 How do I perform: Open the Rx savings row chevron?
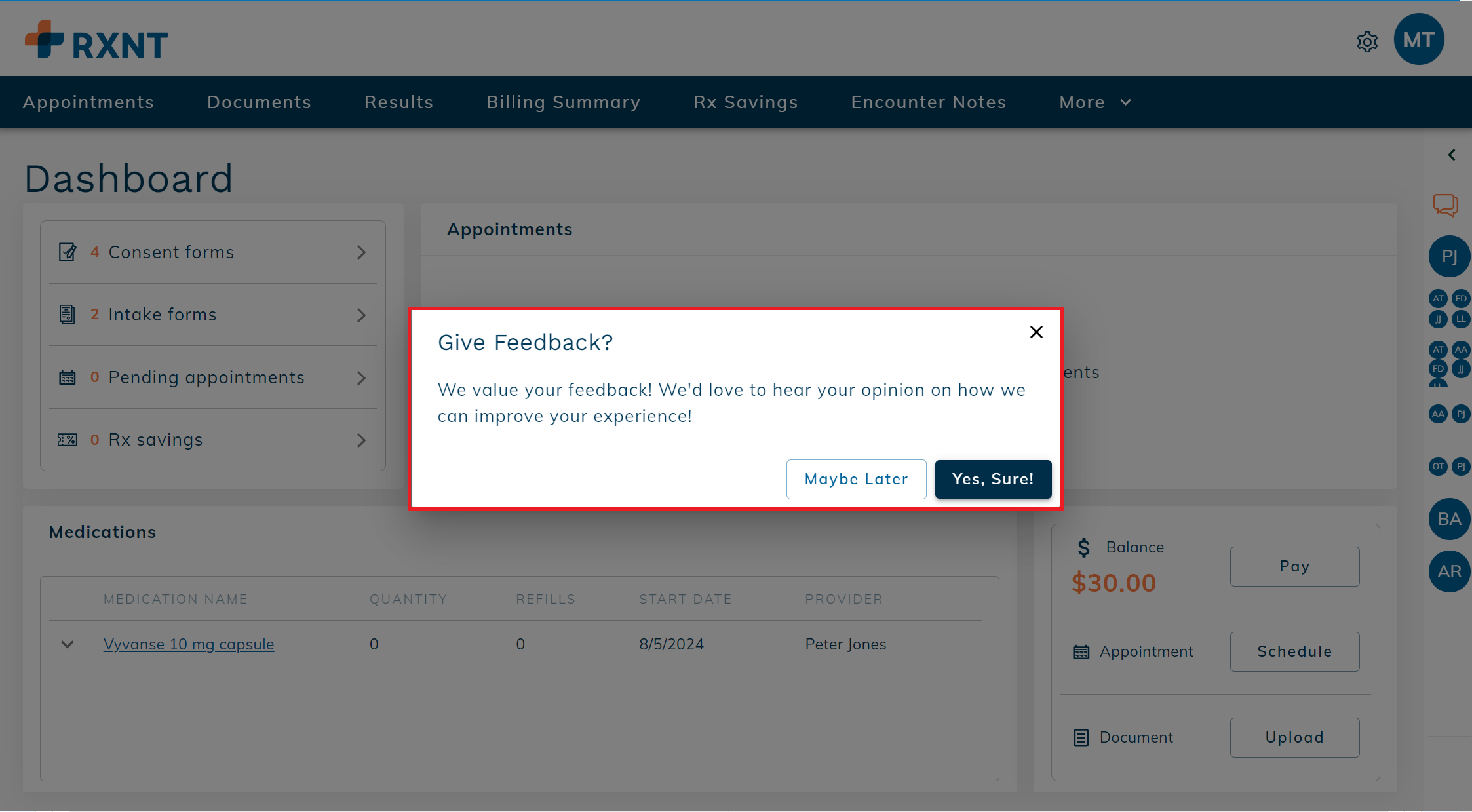[361, 440]
